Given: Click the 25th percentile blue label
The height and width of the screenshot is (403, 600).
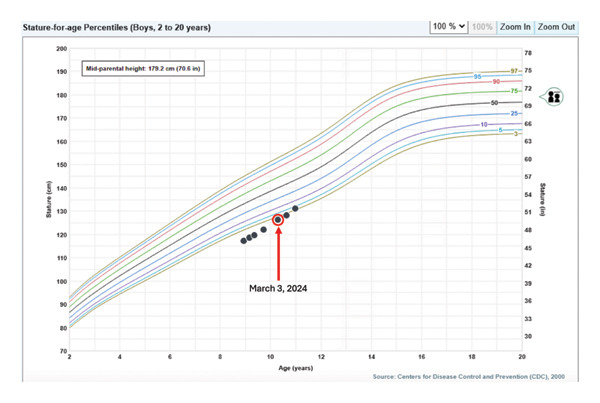Looking at the screenshot, I should [514, 113].
